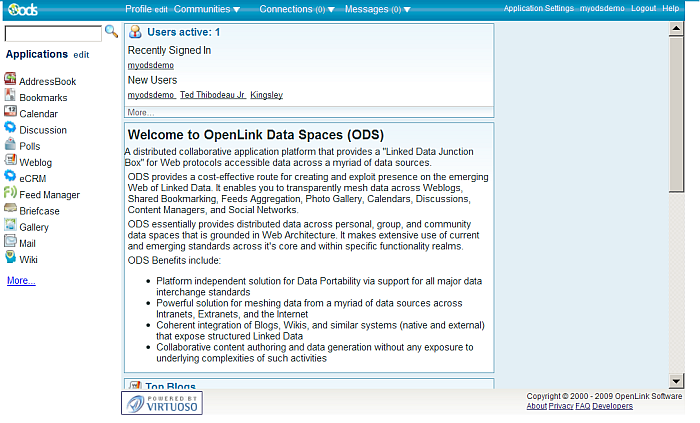This screenshot has height=423, width=700.
Task: Open the AddressBook application icon
Action: pyautogui.click(x=10, y=80)
